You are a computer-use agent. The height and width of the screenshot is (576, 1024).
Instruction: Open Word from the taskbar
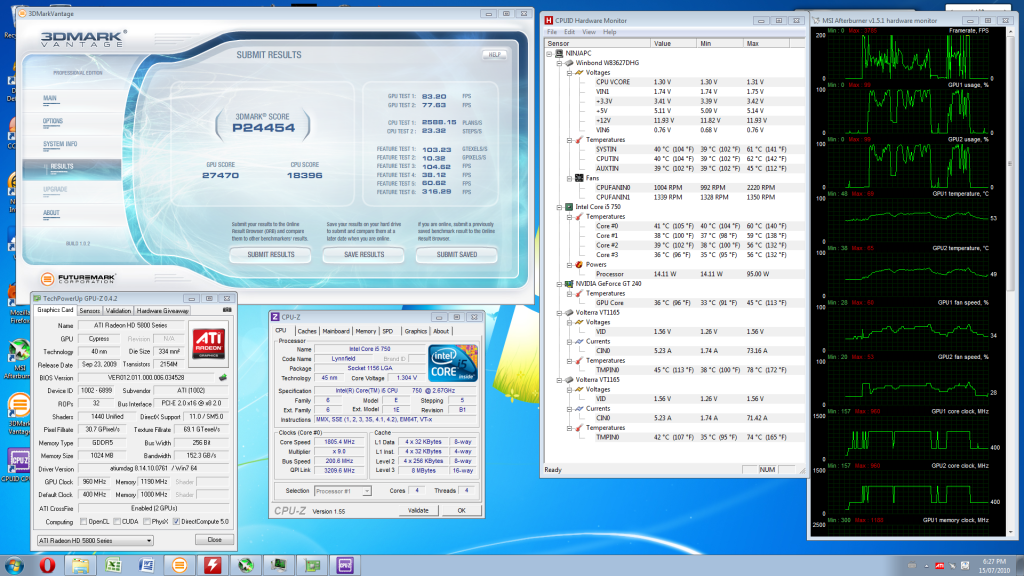(x=146, y=565)
